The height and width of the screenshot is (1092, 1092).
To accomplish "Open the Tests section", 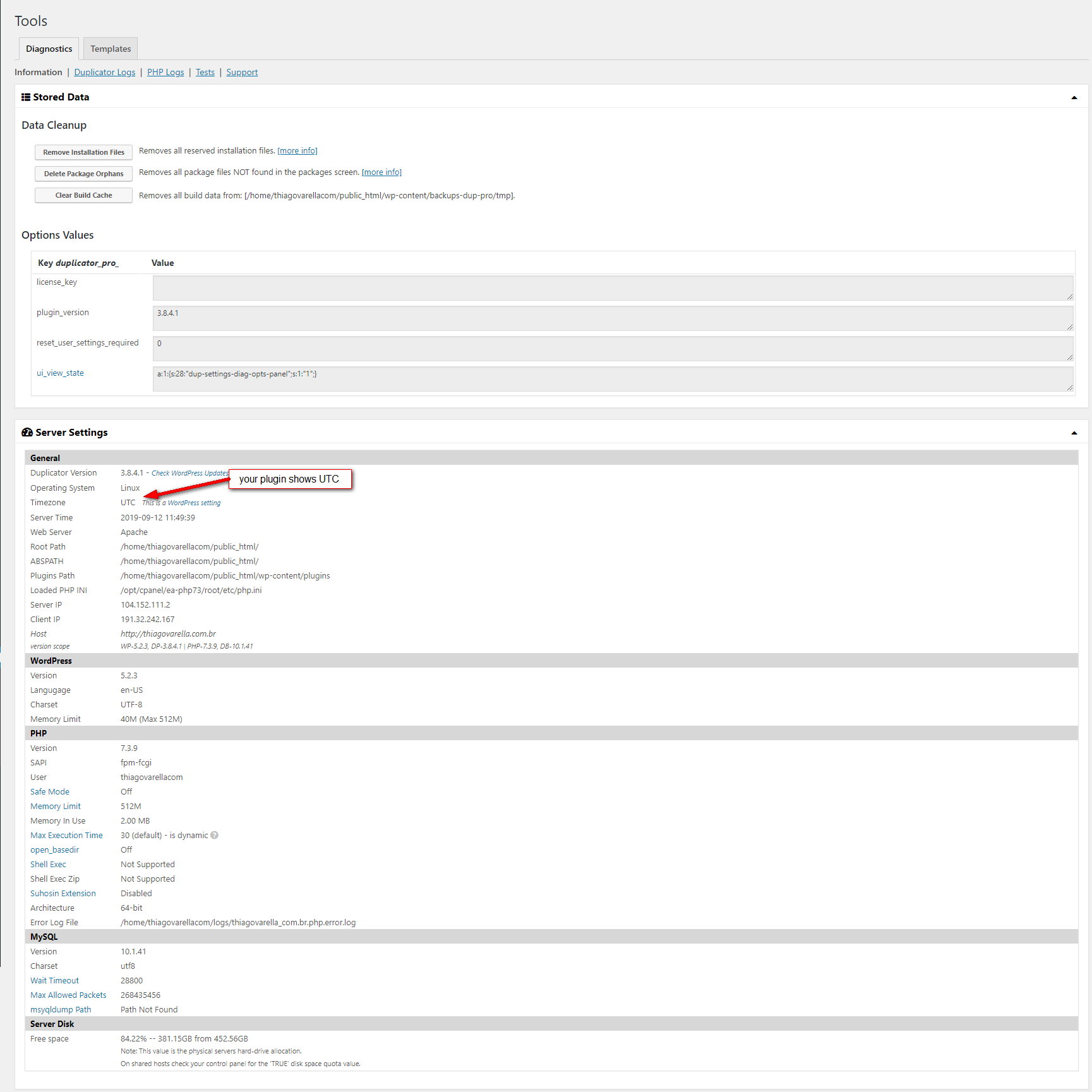I will point(205,73).
